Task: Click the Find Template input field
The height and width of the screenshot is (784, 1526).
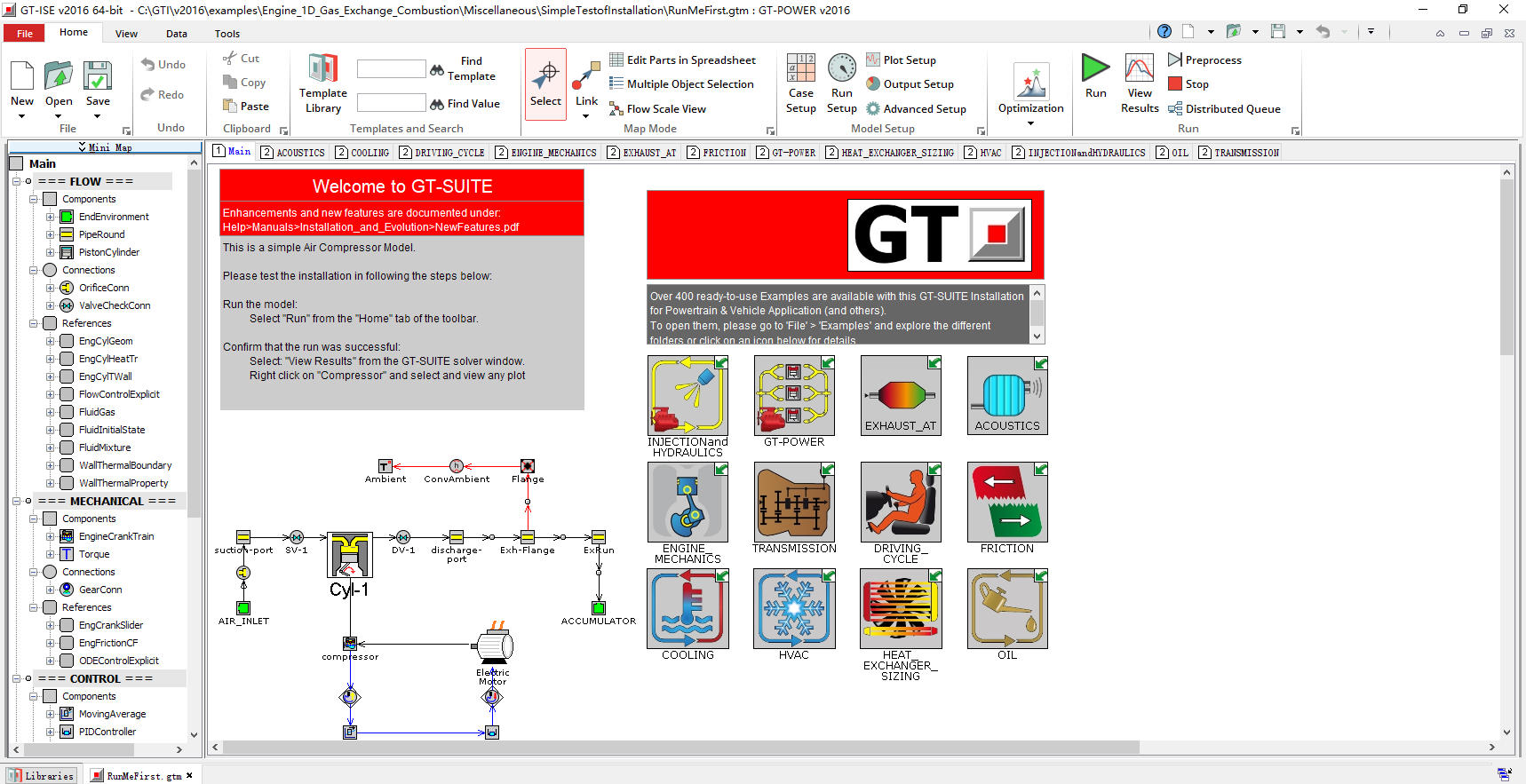Action: pyautogui.click(x=391, y=69)
